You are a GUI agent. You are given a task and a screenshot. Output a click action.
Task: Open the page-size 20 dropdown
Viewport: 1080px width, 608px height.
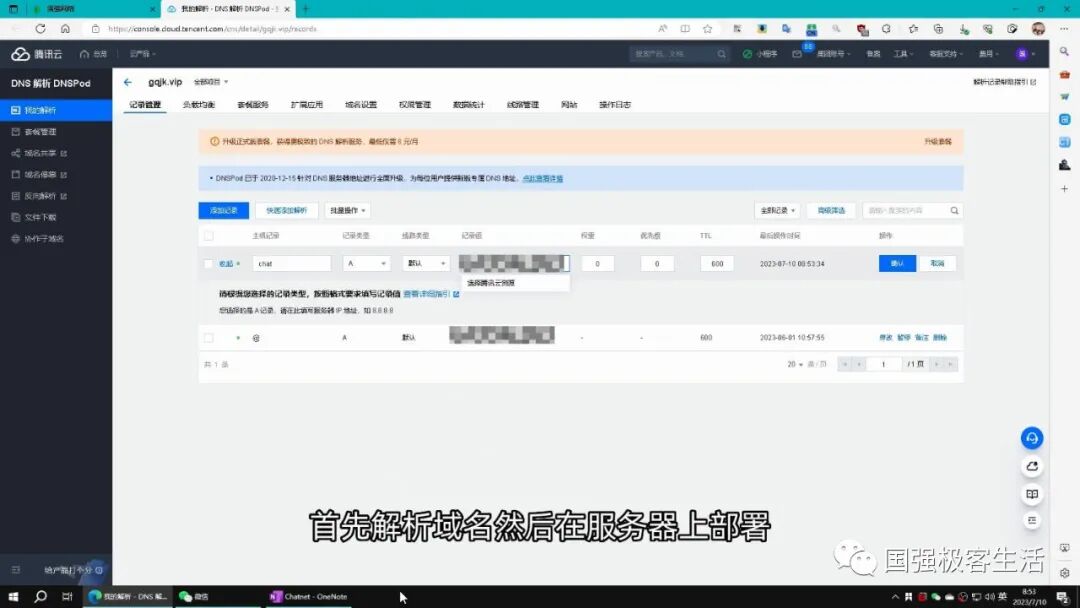795,364
